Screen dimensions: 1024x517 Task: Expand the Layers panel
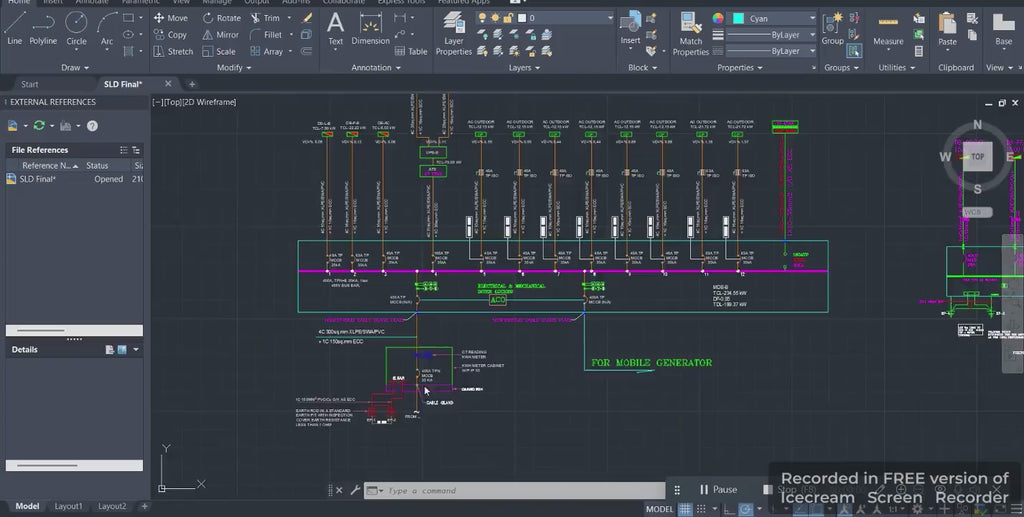point(524,67)
